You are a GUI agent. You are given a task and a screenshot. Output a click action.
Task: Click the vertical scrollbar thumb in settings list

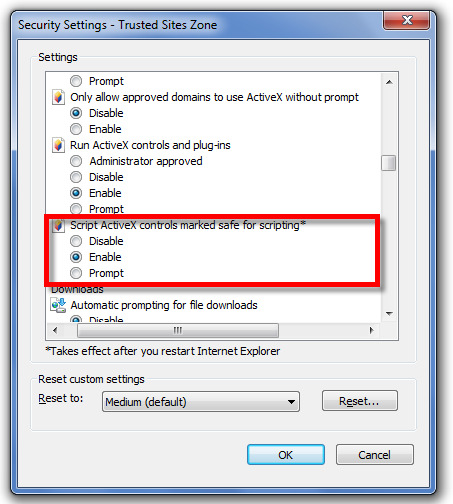click(389, 163)
